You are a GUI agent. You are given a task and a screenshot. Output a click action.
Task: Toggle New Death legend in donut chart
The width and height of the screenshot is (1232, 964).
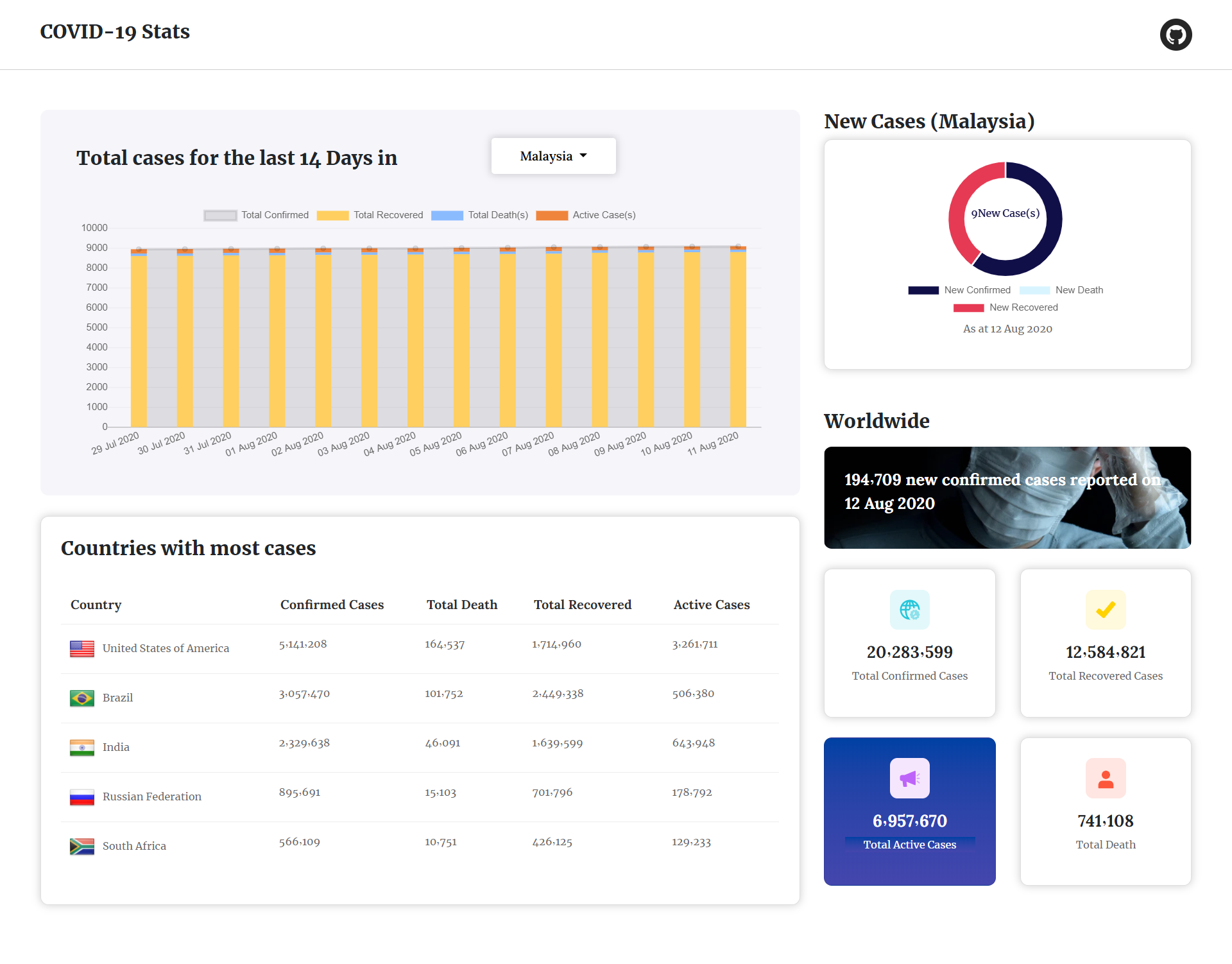[x=1061, y=290]
